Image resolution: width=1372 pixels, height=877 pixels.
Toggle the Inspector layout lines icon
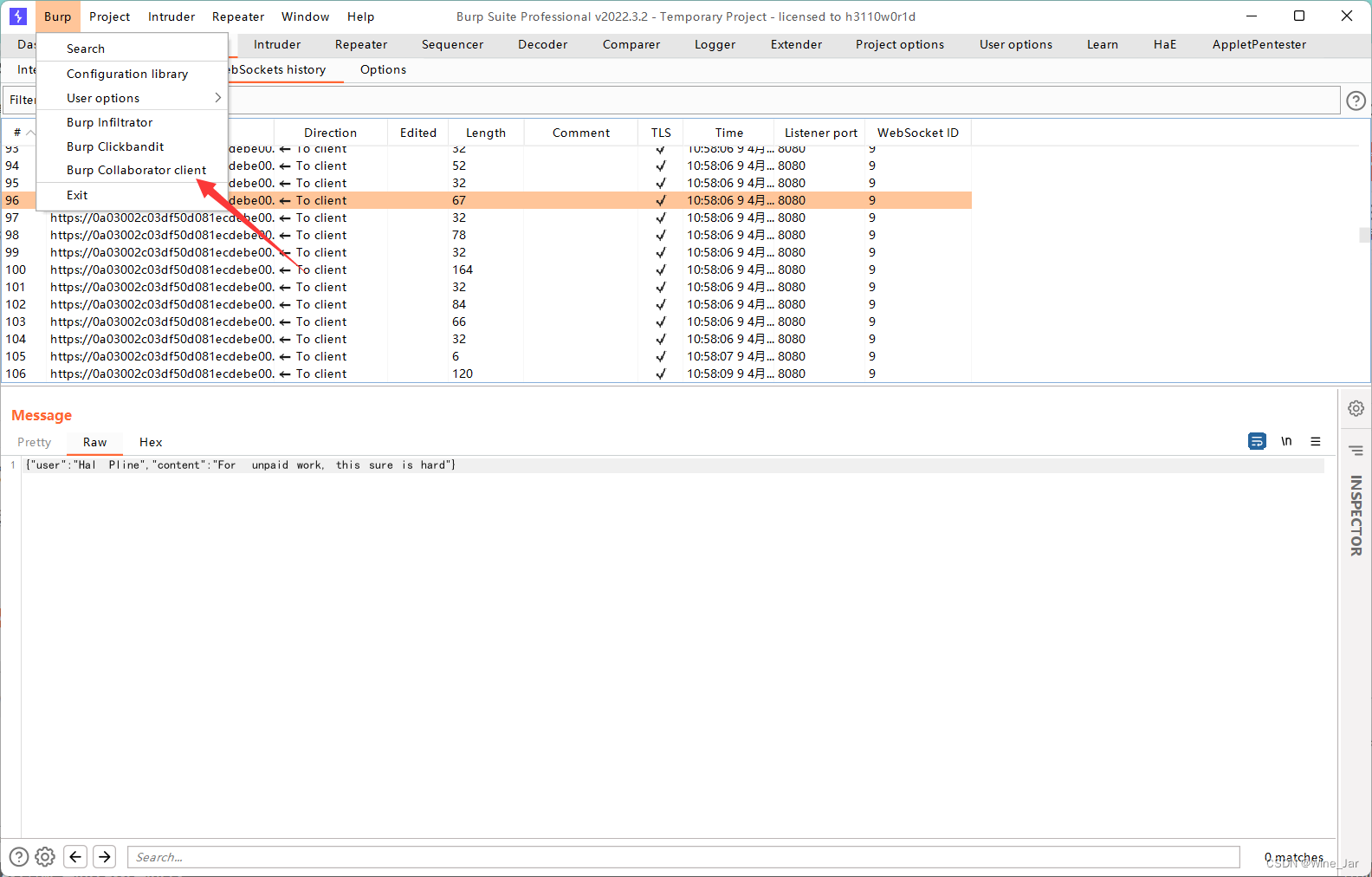pos(1356,450)
